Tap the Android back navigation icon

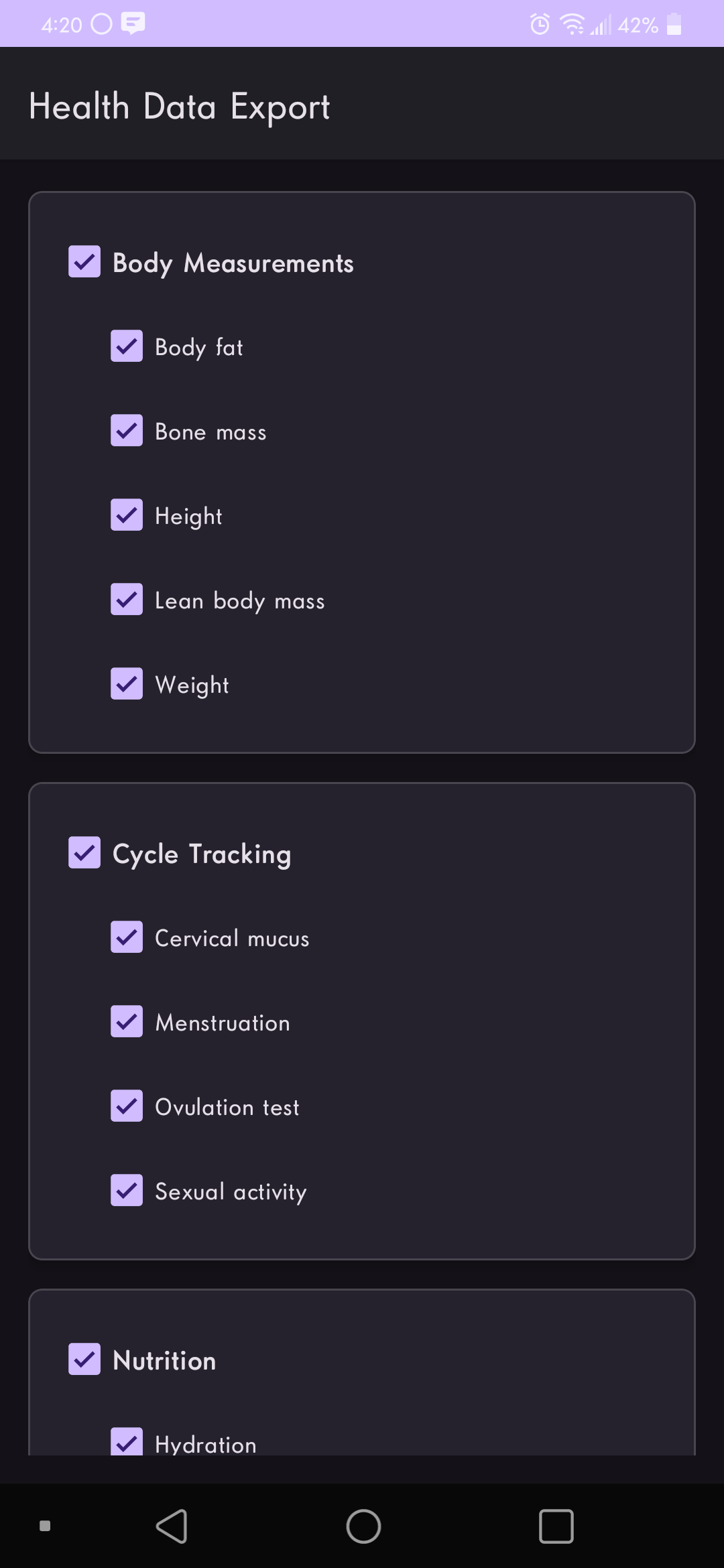tap(172, 1526)
